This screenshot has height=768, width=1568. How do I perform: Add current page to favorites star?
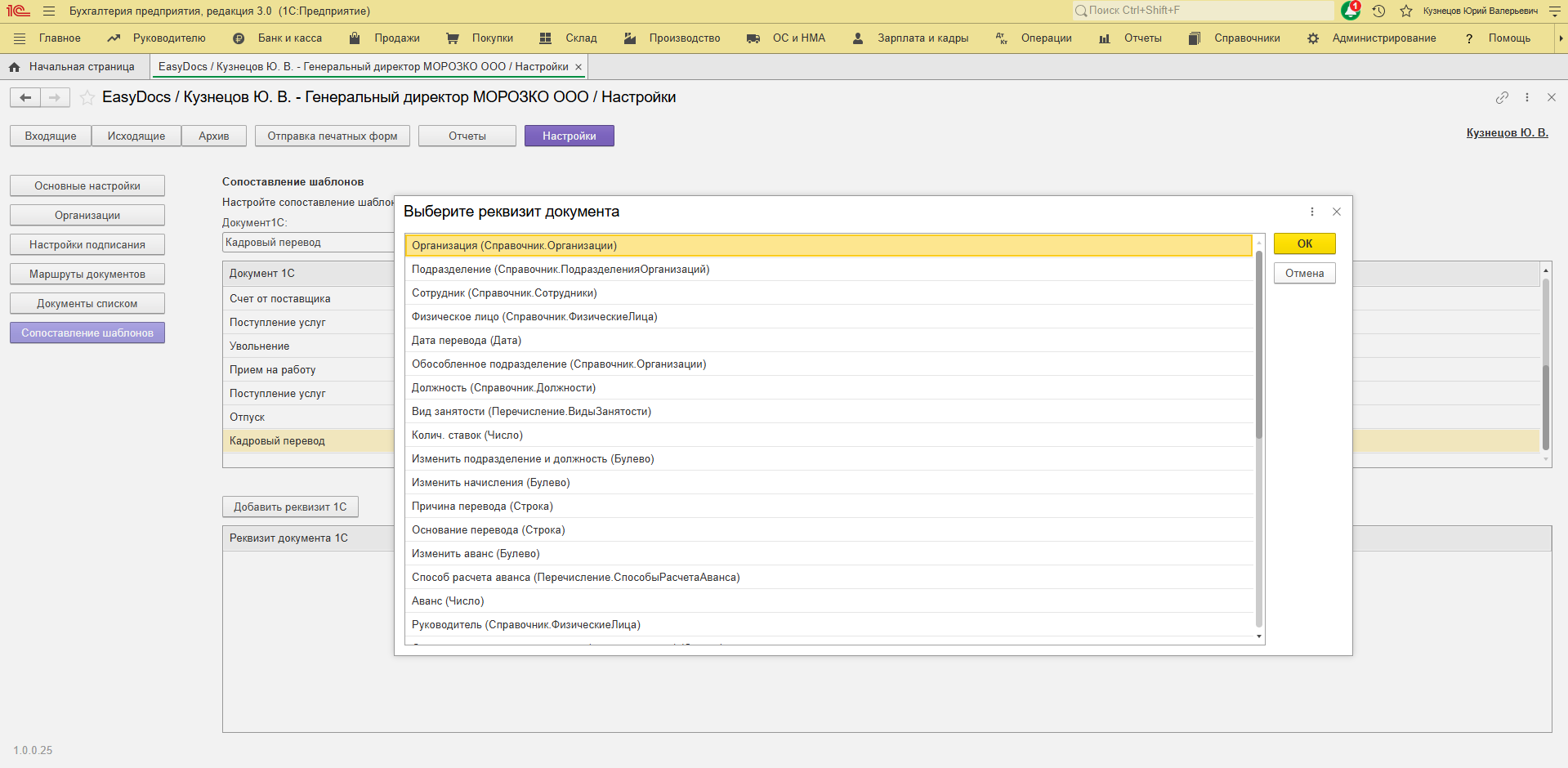pyautogui.click(x=87, y=98)
